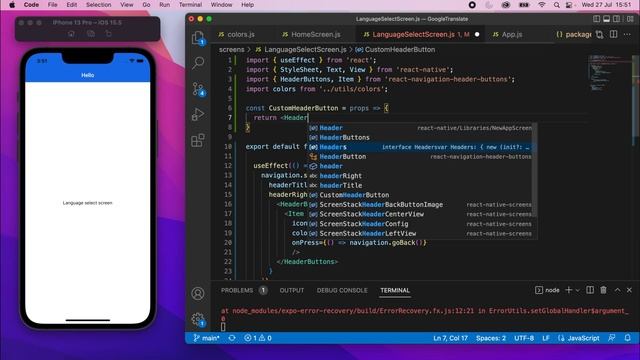This screenshot has width=640, height=360.
Task: Rotate the simulator device
Action: click(108, 33)
